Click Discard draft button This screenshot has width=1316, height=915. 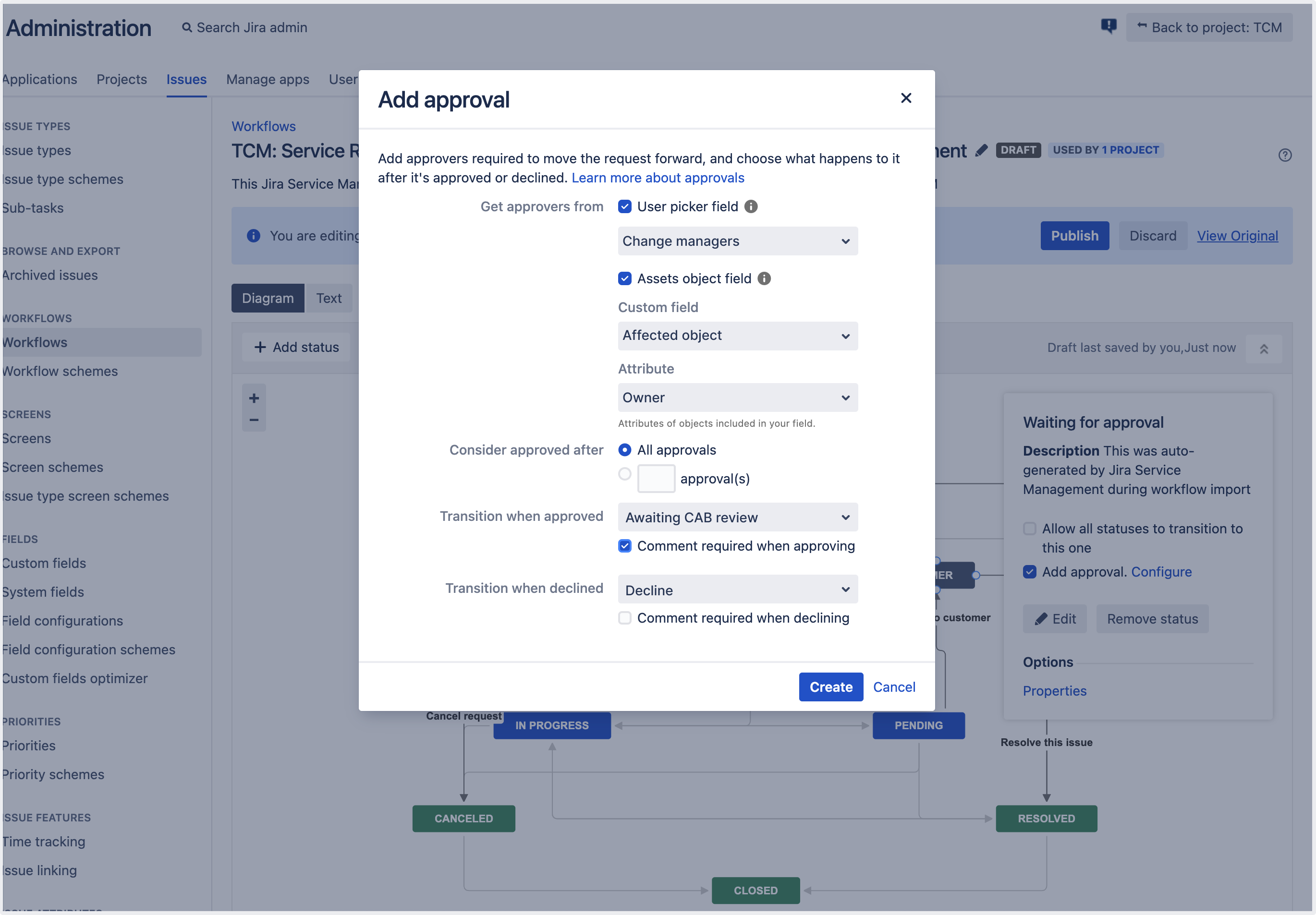(1152, 236)
